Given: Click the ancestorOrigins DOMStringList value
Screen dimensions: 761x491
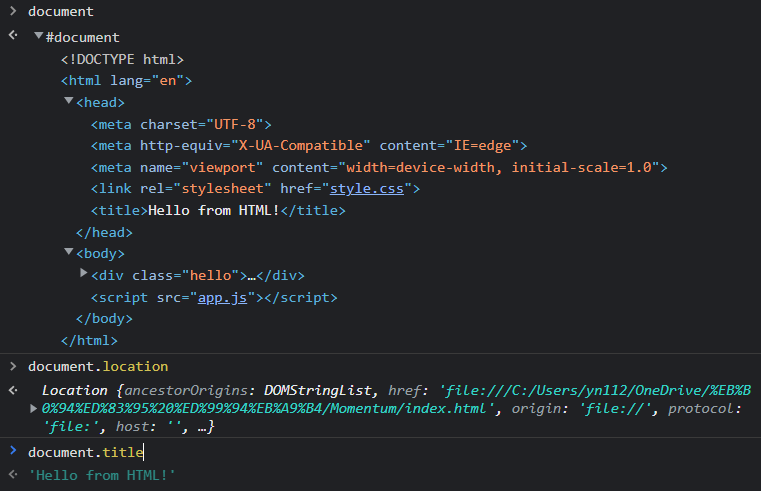Looking at the screenshot, I should point(318,391).
